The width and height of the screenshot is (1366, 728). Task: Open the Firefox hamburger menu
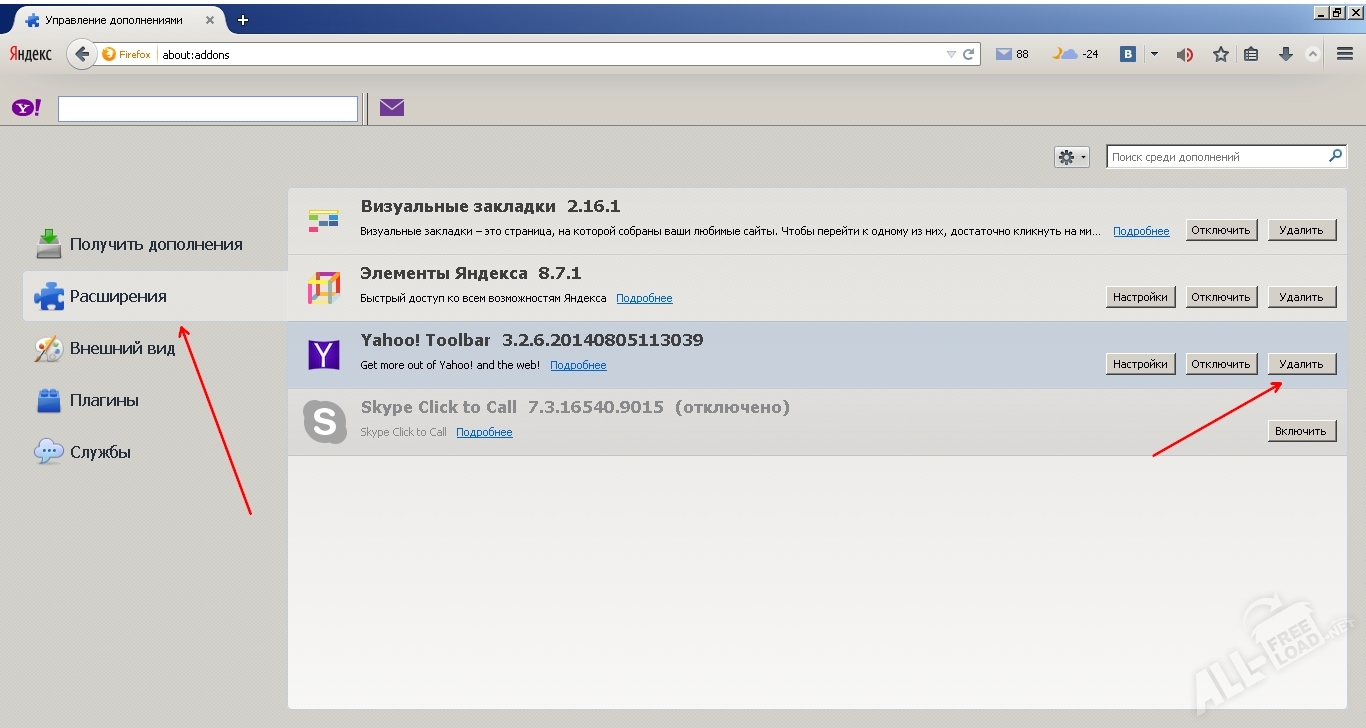[1345, 53]
